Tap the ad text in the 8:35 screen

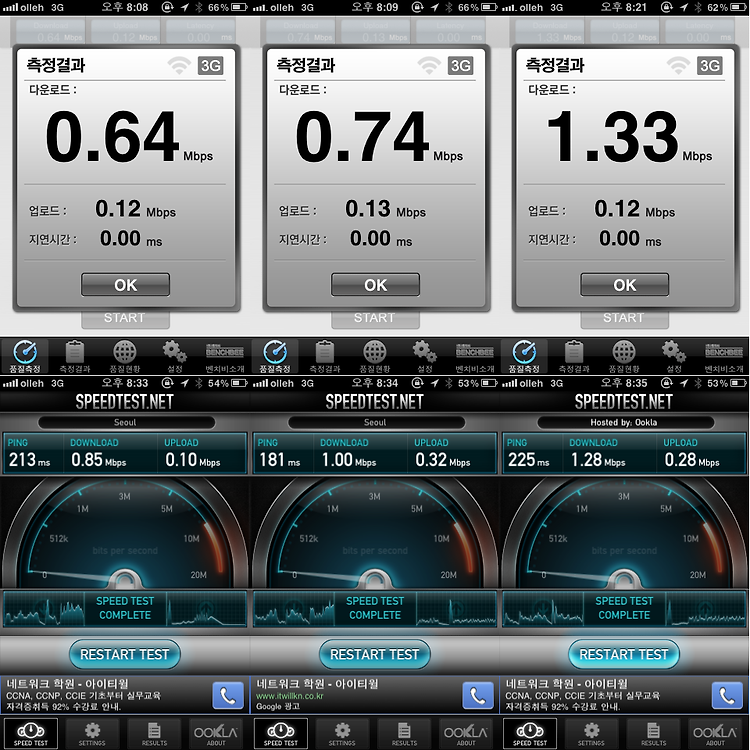[584, 695]
